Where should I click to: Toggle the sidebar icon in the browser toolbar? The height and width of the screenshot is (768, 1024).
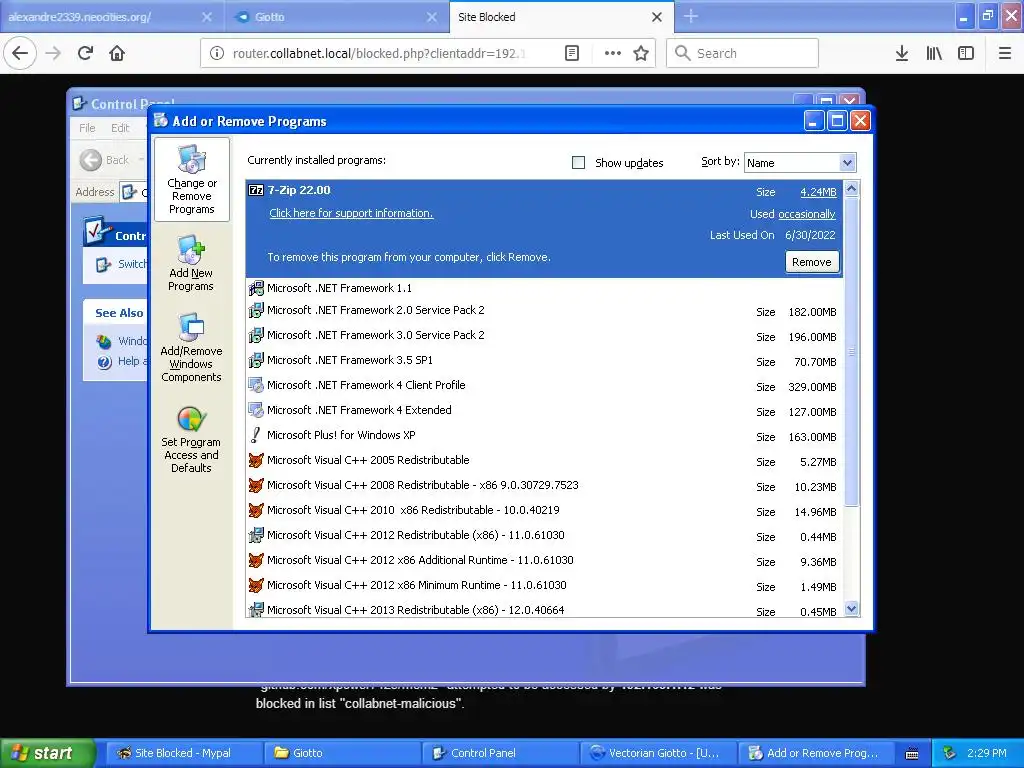(x=966, y=54)
